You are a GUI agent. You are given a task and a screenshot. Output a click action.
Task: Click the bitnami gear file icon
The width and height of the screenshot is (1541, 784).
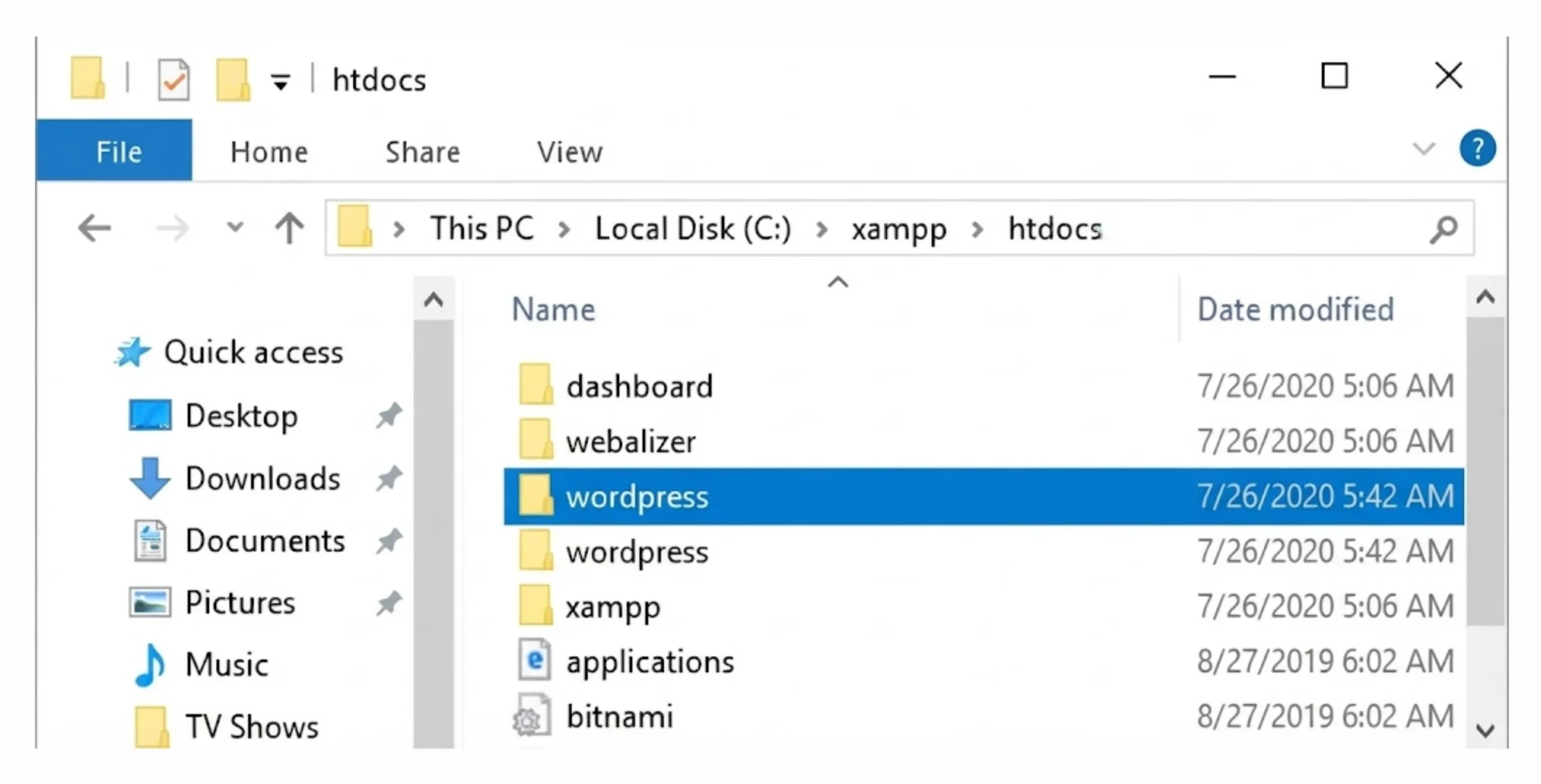point(532,715)
